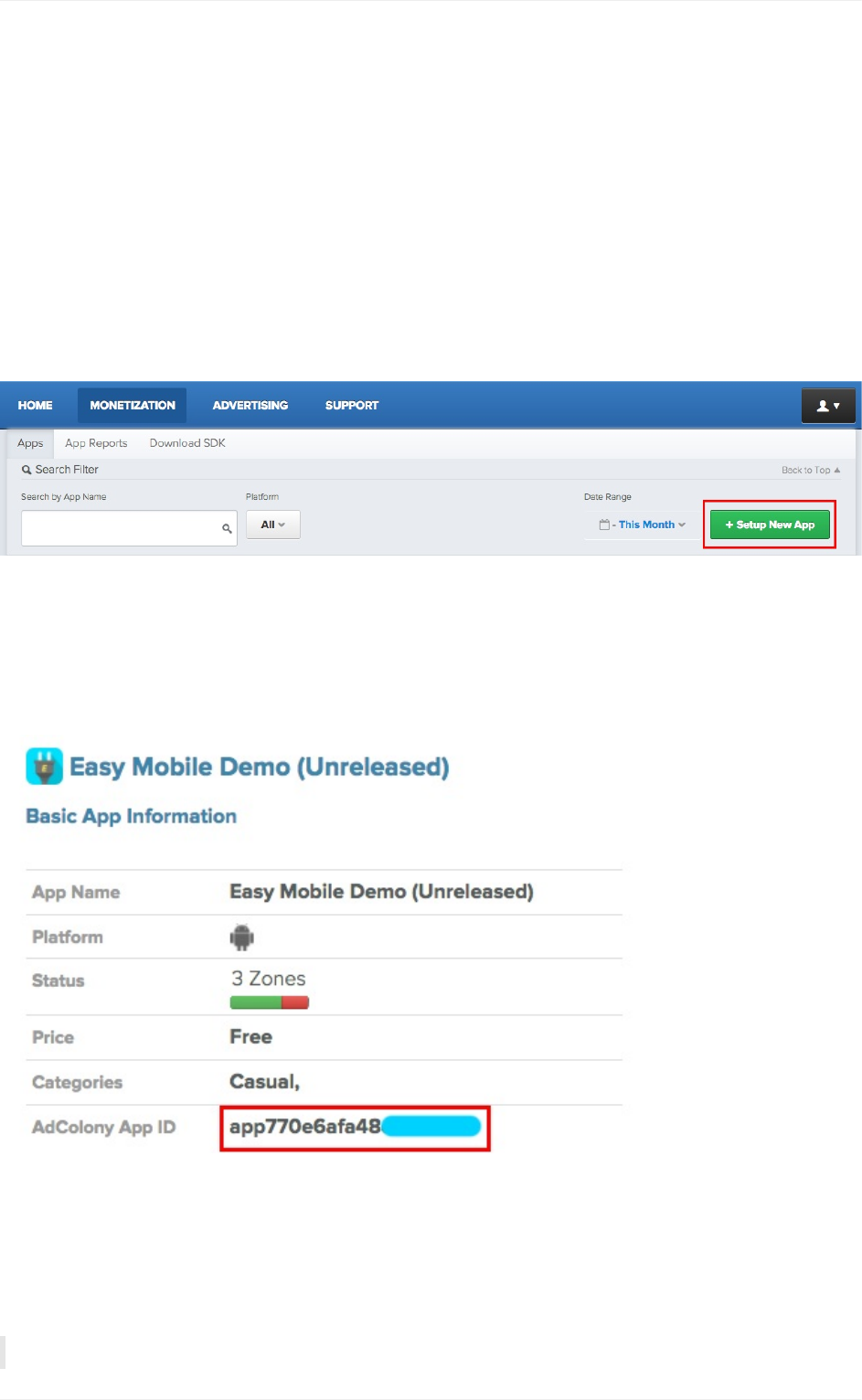
Task: Select the MONETIZATION navigation tab
Action: tap(133, 406)
